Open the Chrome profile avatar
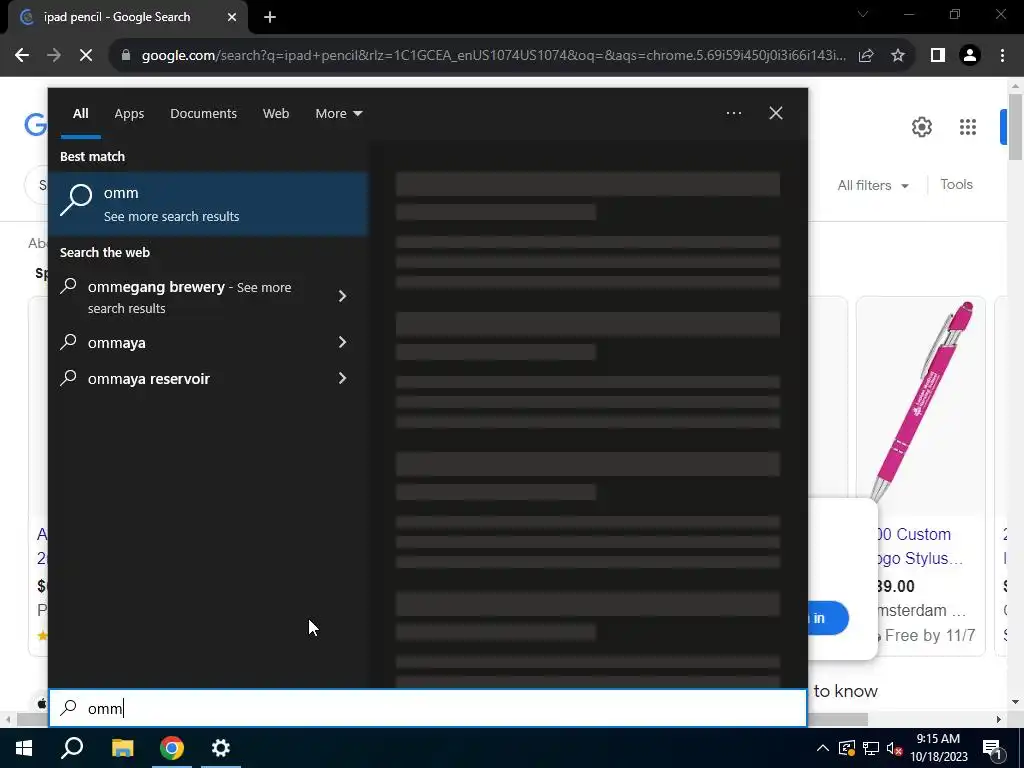This screenshot has height=768, width=1024. click(970, 56)
